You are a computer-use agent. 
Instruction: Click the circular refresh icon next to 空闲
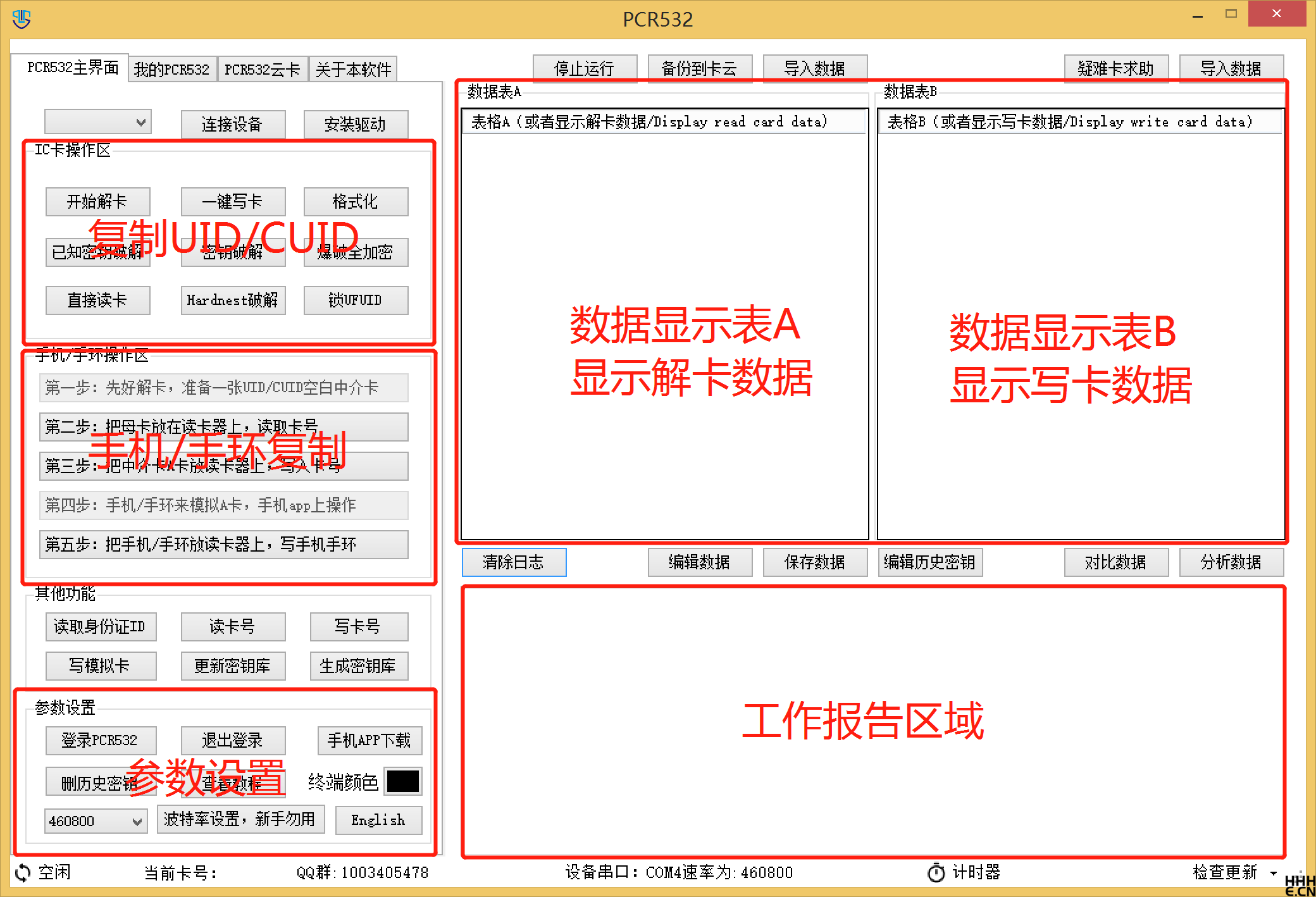coord(23,872)
